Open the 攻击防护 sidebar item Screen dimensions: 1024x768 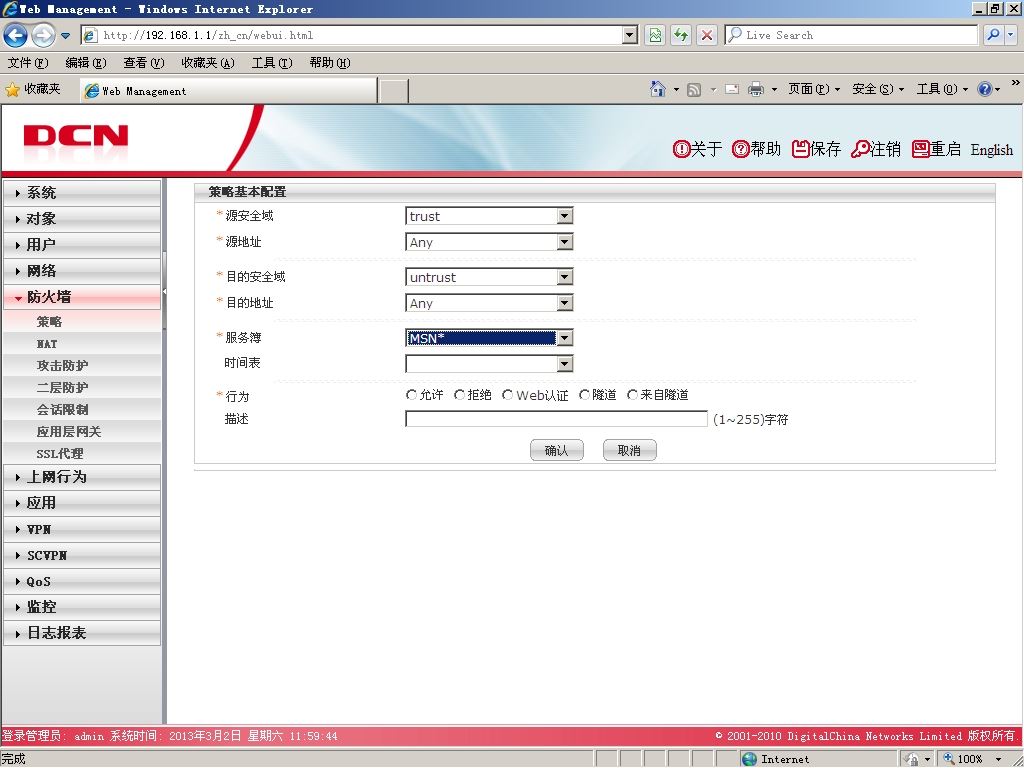(x=62, y=366)
